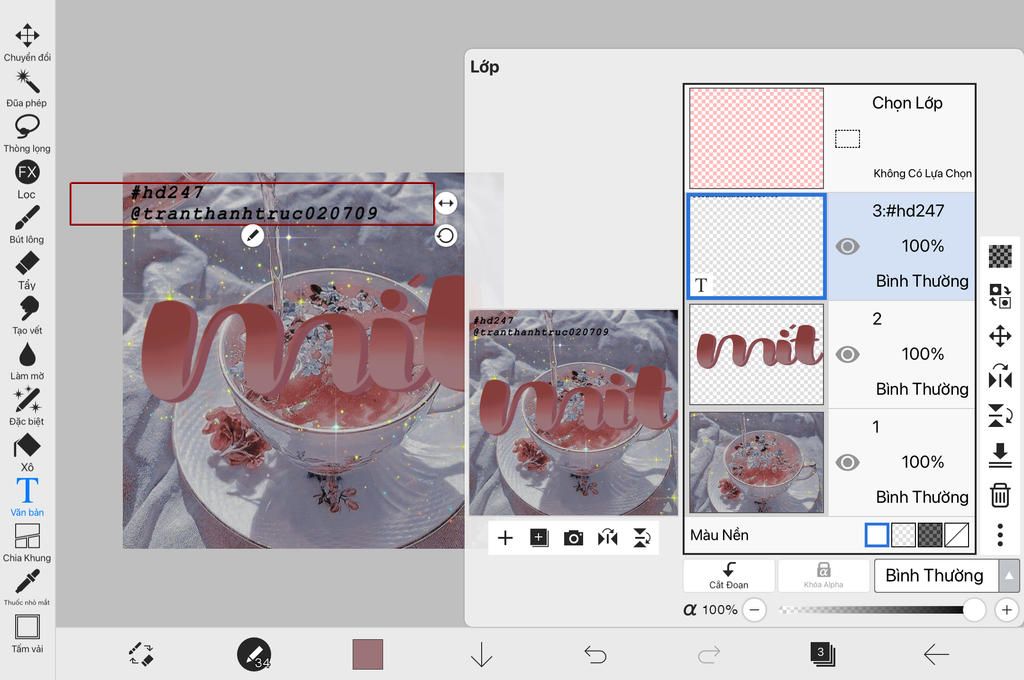
Task: Tap the back arrow in bottom bar
Action: (936, 654)
